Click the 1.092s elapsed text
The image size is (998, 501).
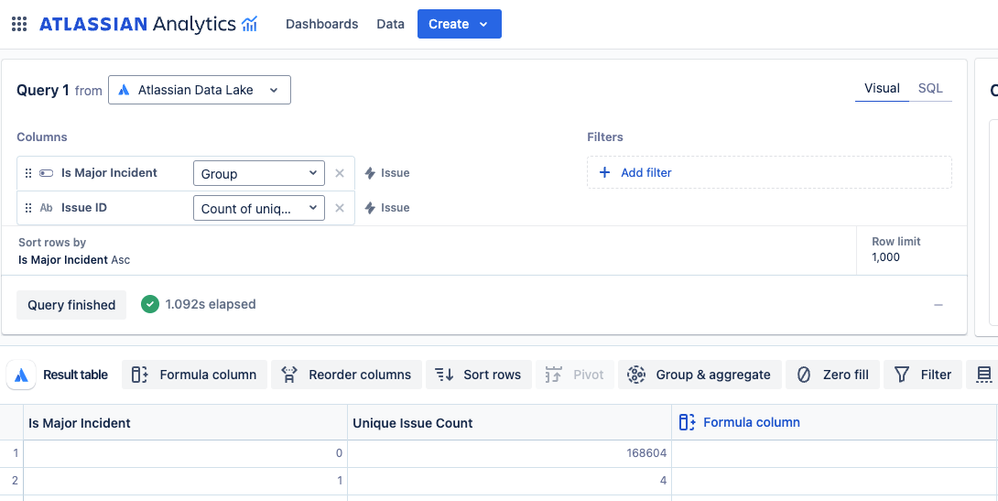[x=211, y=304]
